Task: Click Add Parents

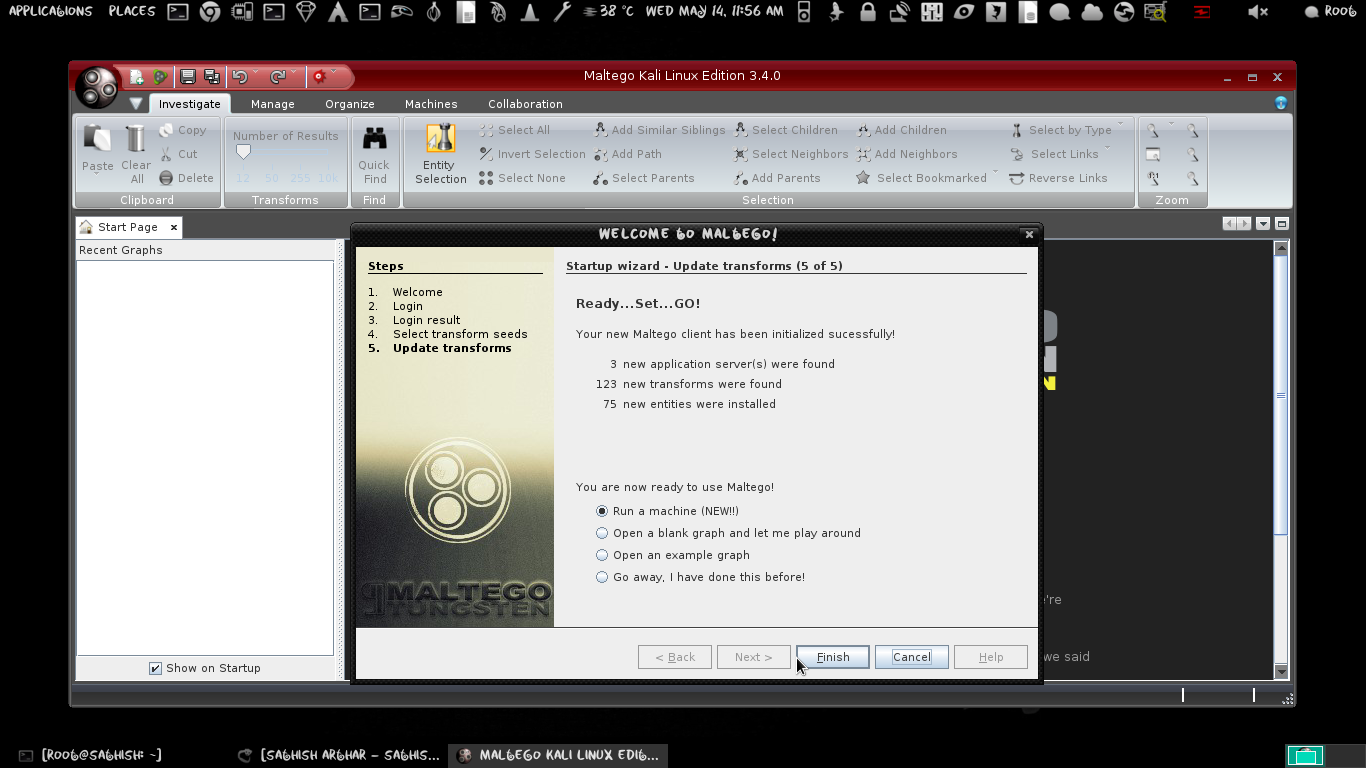Action: coord(777,178)
